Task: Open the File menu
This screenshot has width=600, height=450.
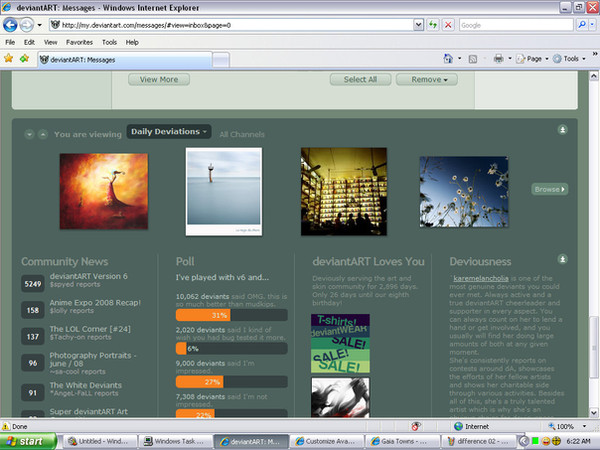Action: [10, 42]
